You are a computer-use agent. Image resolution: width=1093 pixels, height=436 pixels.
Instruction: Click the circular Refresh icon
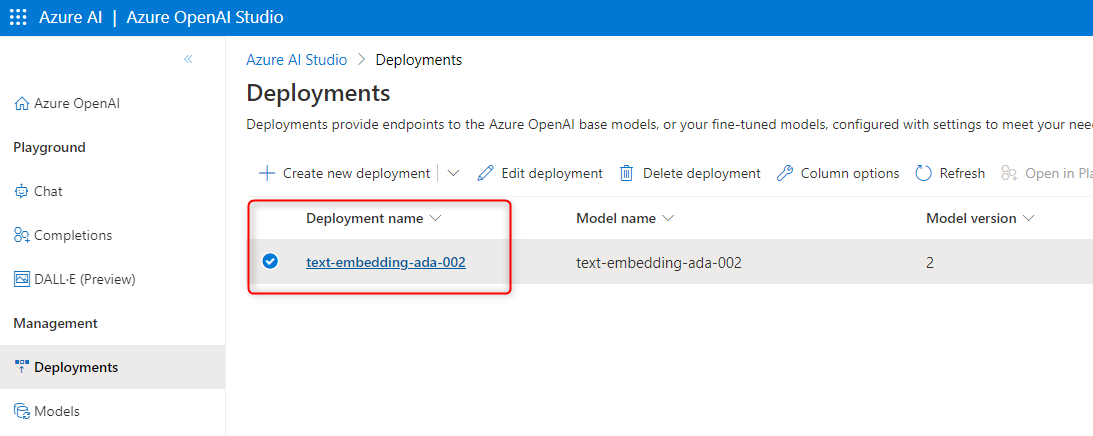[x=924, y=173]
